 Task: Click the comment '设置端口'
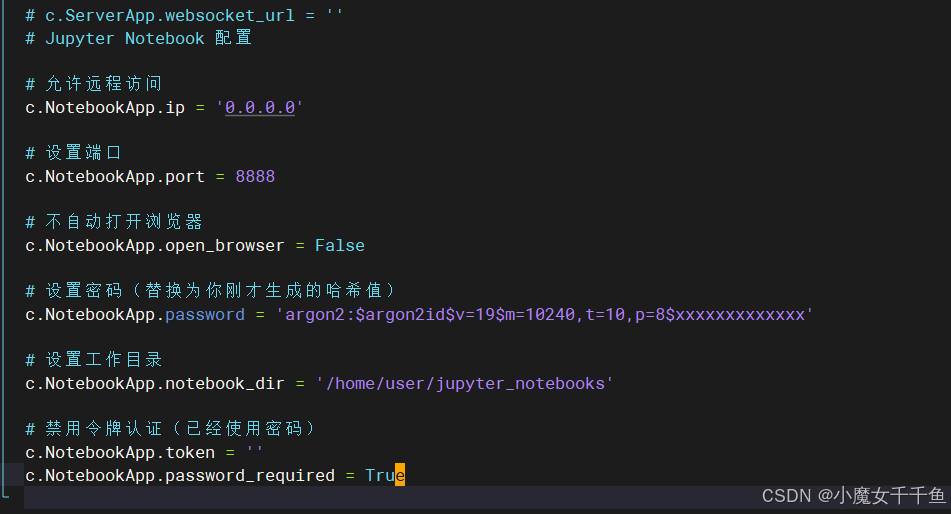tap(73, 152)
